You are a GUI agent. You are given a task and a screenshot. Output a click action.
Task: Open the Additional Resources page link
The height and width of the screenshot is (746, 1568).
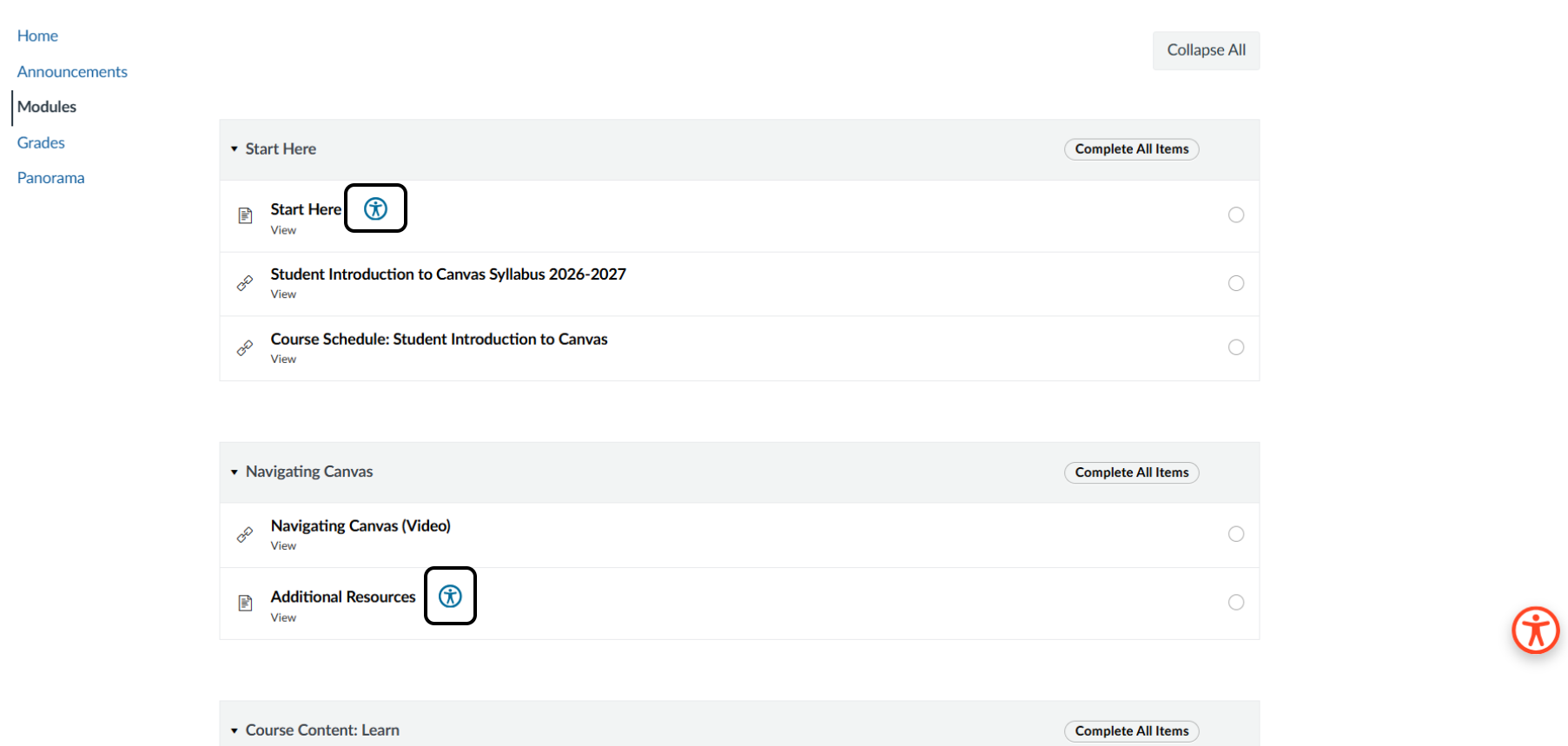343,597
